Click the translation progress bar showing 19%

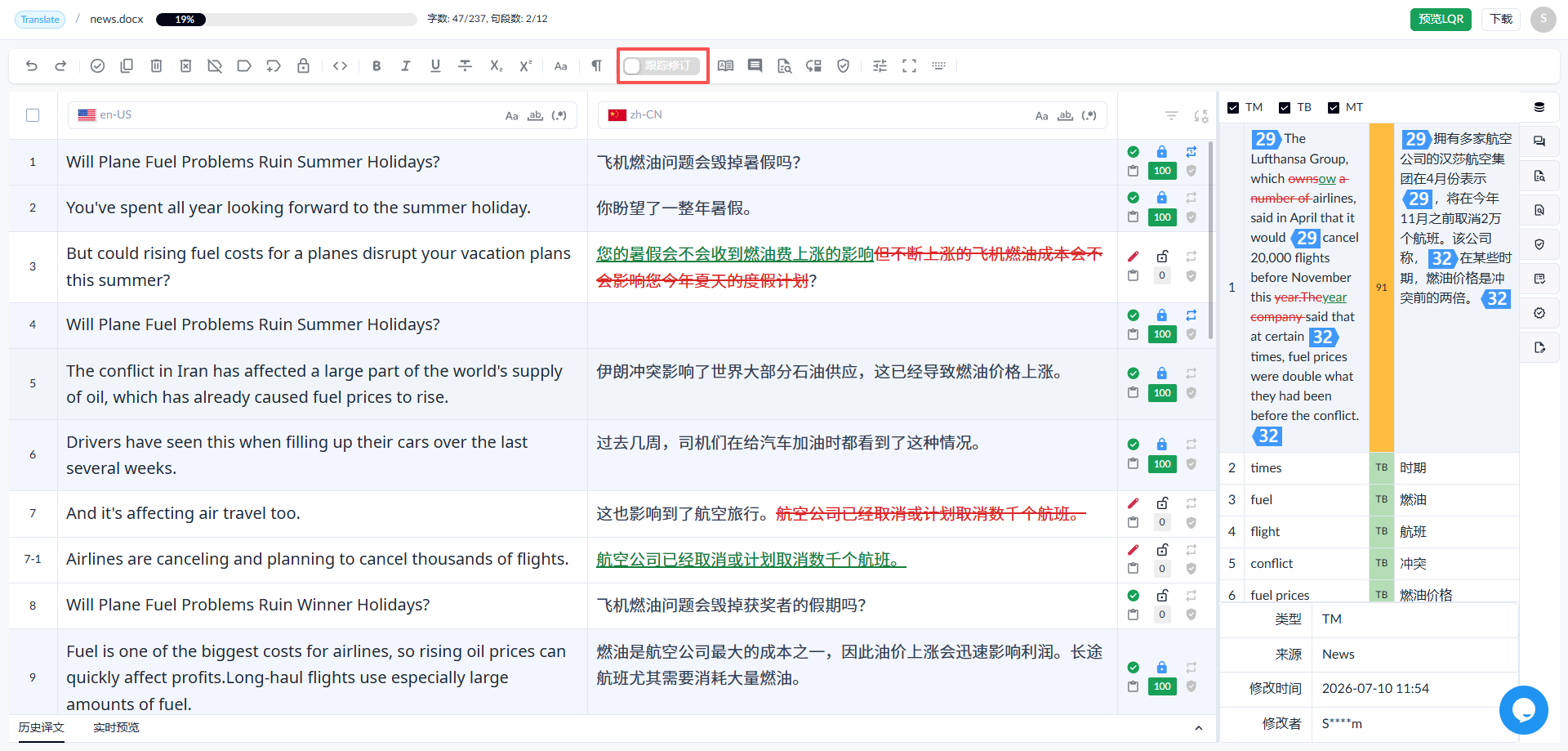[287, 19]
